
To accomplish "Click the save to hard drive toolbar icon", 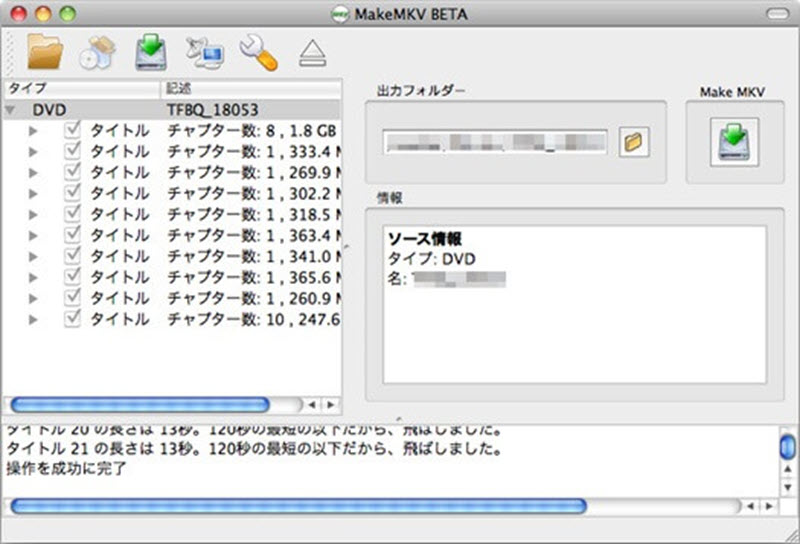I will (150, 53).
